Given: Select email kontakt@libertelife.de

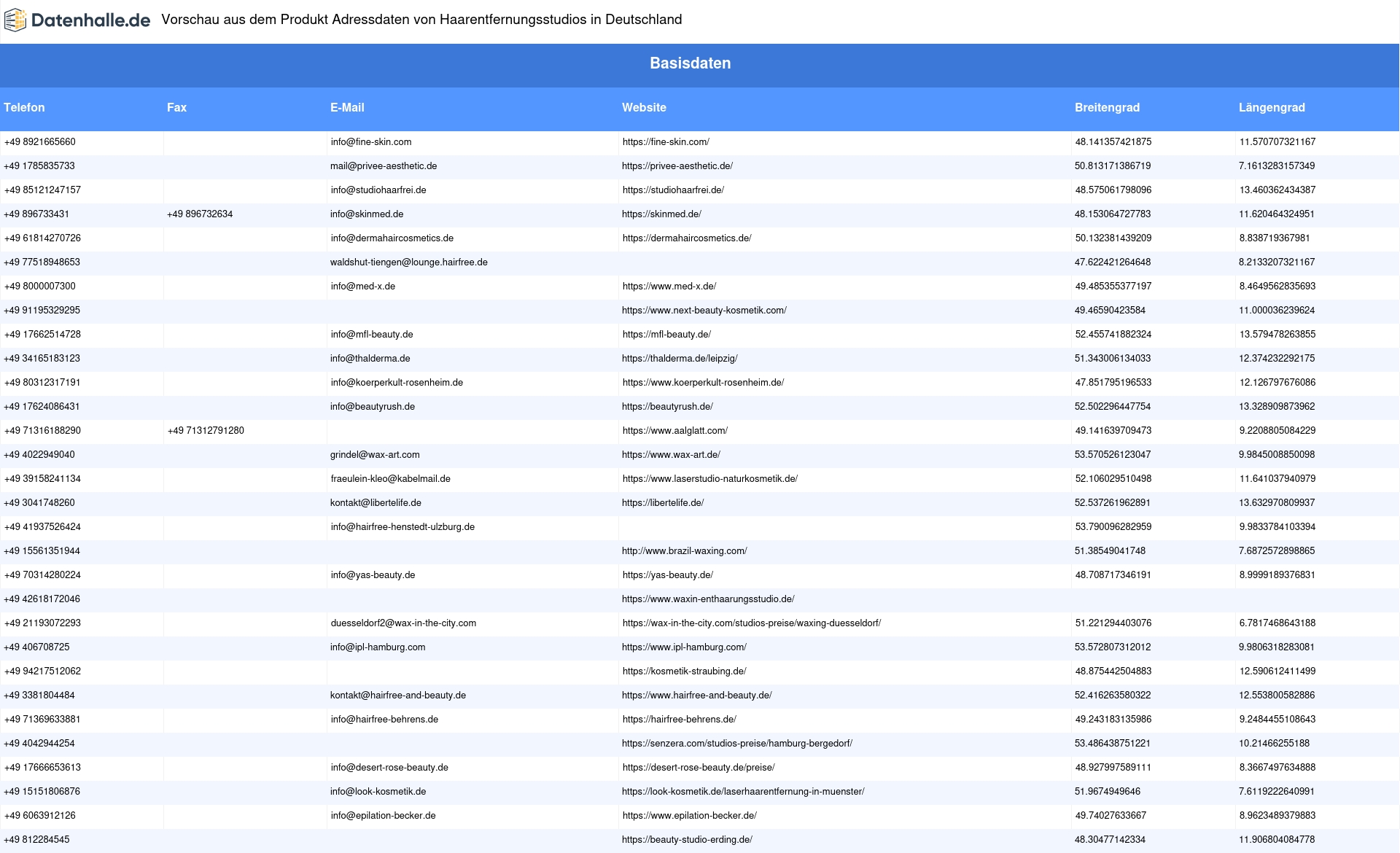Looking at the screenshot, I should tap(376, 503).
